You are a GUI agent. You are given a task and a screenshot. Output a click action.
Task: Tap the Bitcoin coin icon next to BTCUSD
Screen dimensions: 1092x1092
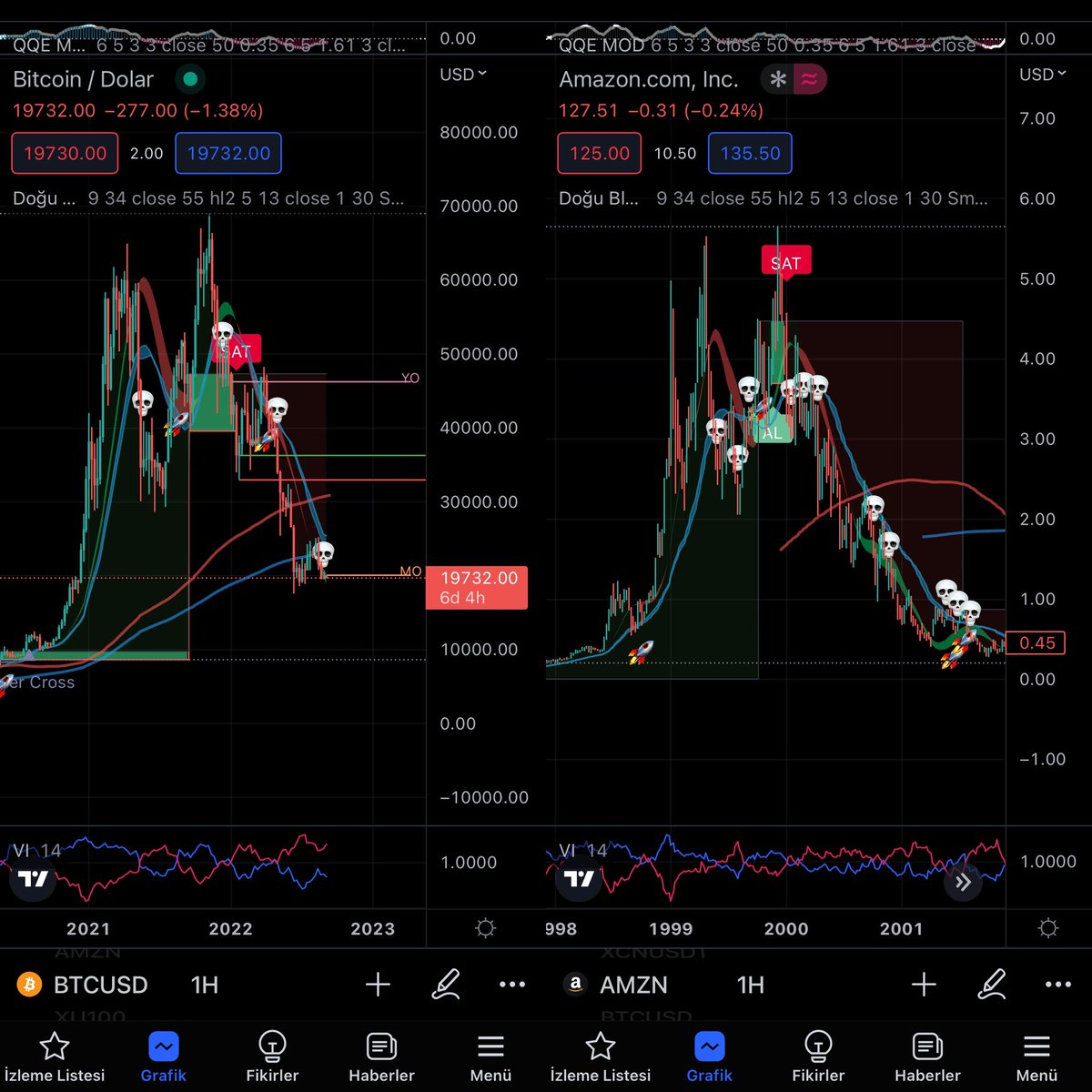click(x=28, y=985)
